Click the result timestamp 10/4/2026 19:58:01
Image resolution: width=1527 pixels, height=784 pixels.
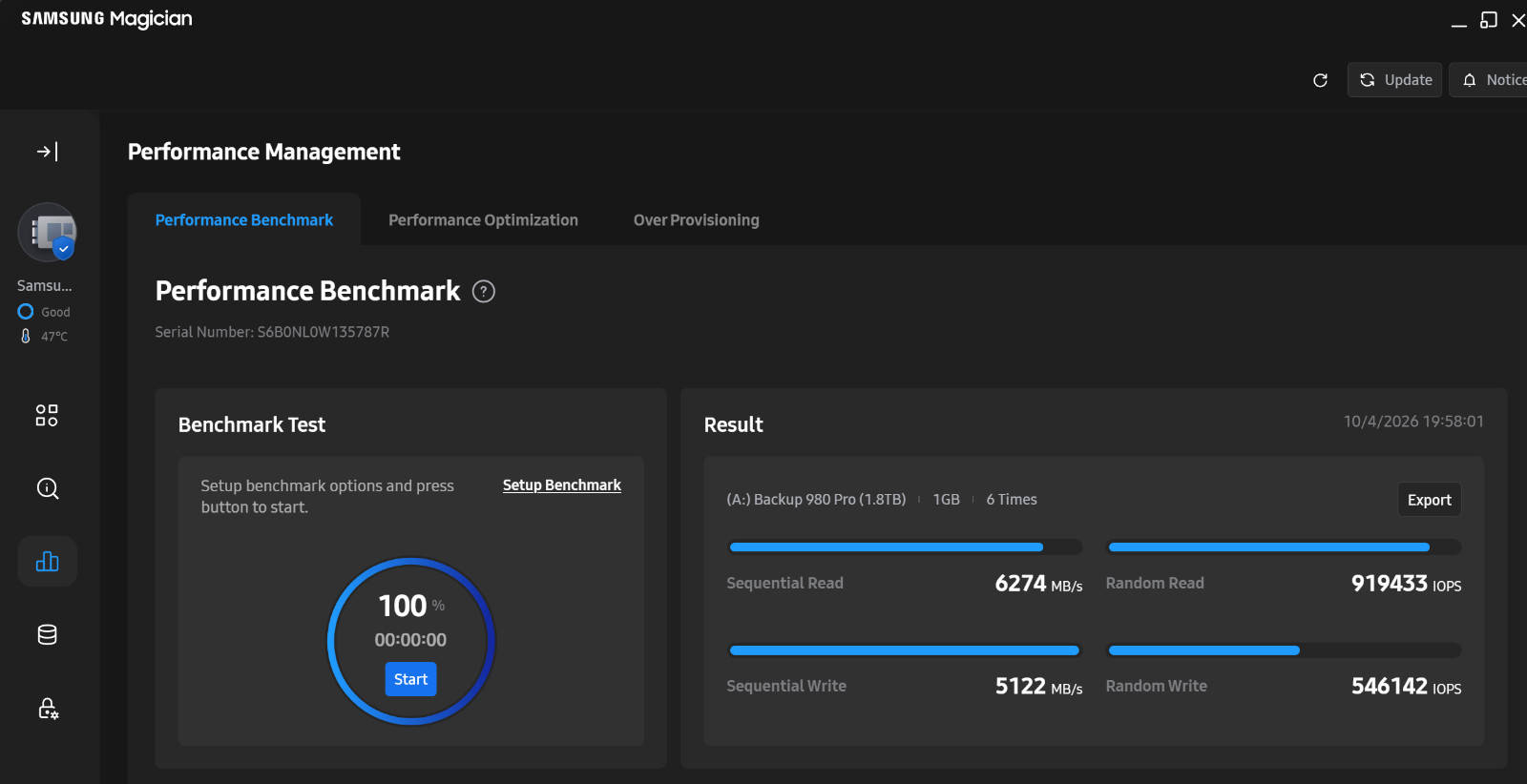pyautogui.click(x=1413, y=422)
